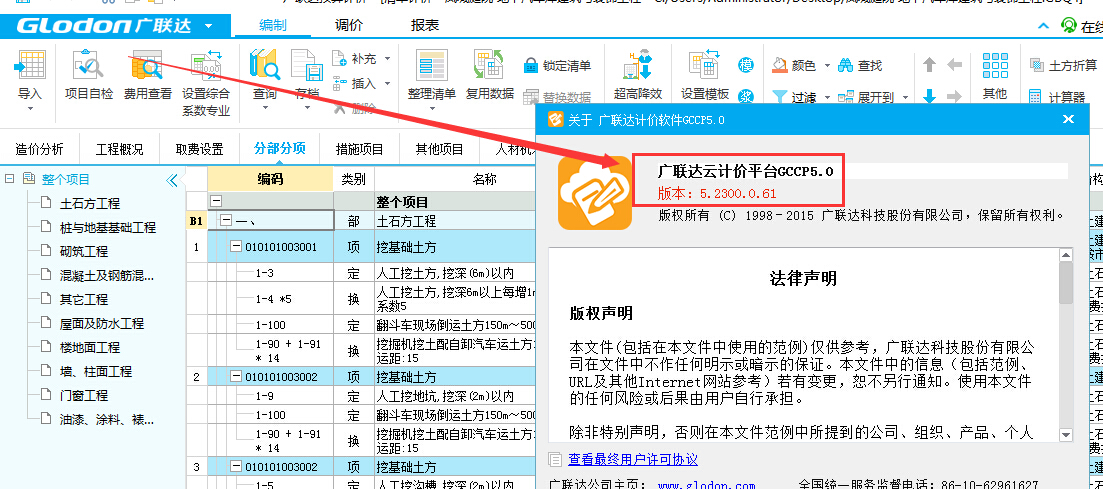Open the 取费设置 tab

[x=200, y=148]
